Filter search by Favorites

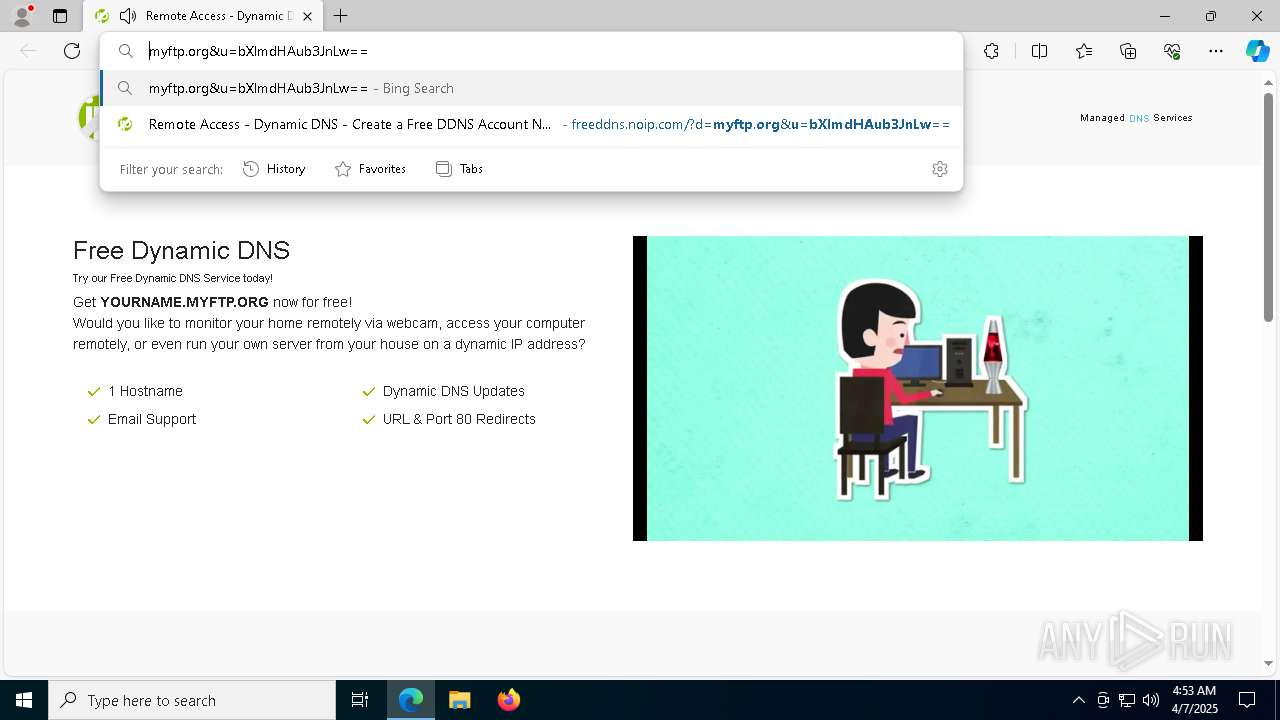point(370,169)
